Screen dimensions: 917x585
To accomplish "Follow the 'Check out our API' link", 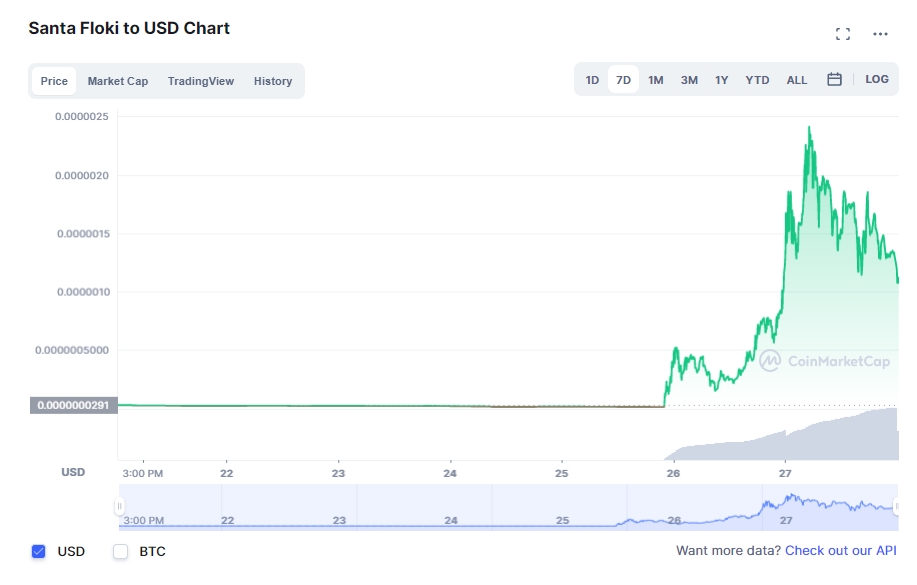I will [x=840, y=551].
